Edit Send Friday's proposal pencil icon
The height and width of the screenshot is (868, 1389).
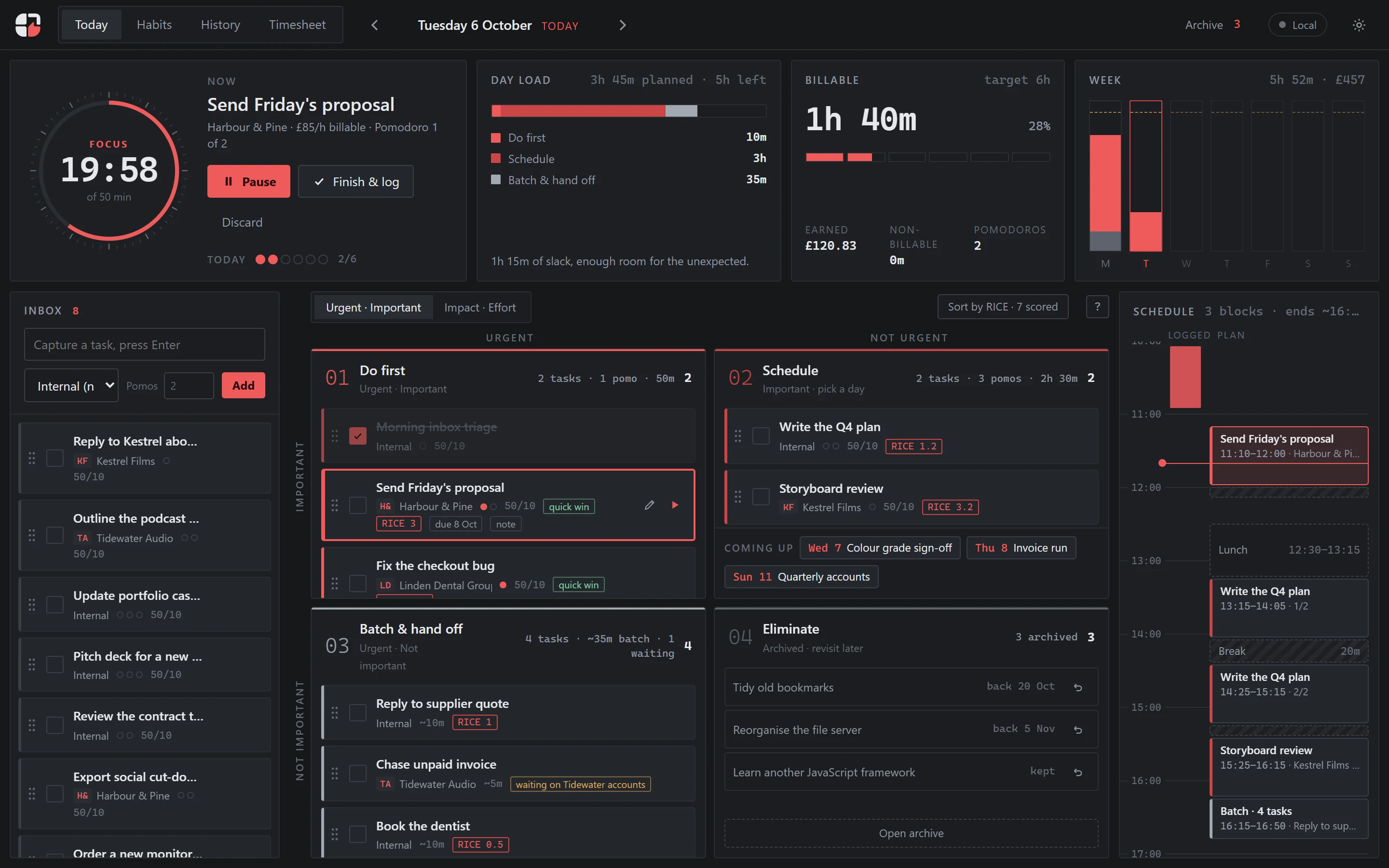click(649, 504)
